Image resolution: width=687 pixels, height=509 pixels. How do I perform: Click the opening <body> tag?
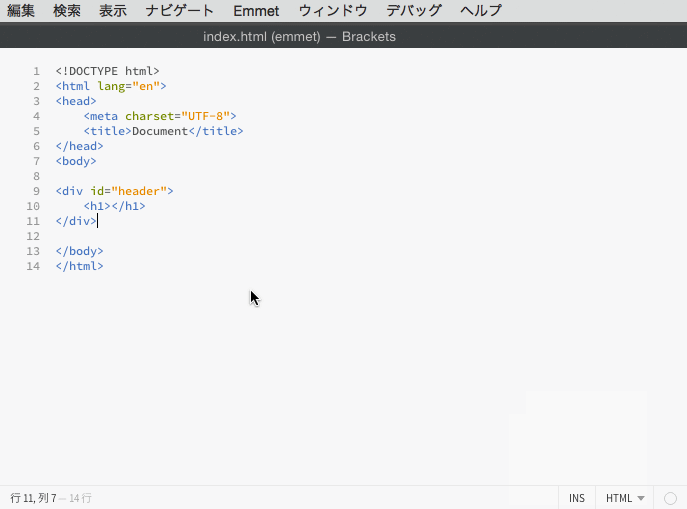click(x=76, y=161)
